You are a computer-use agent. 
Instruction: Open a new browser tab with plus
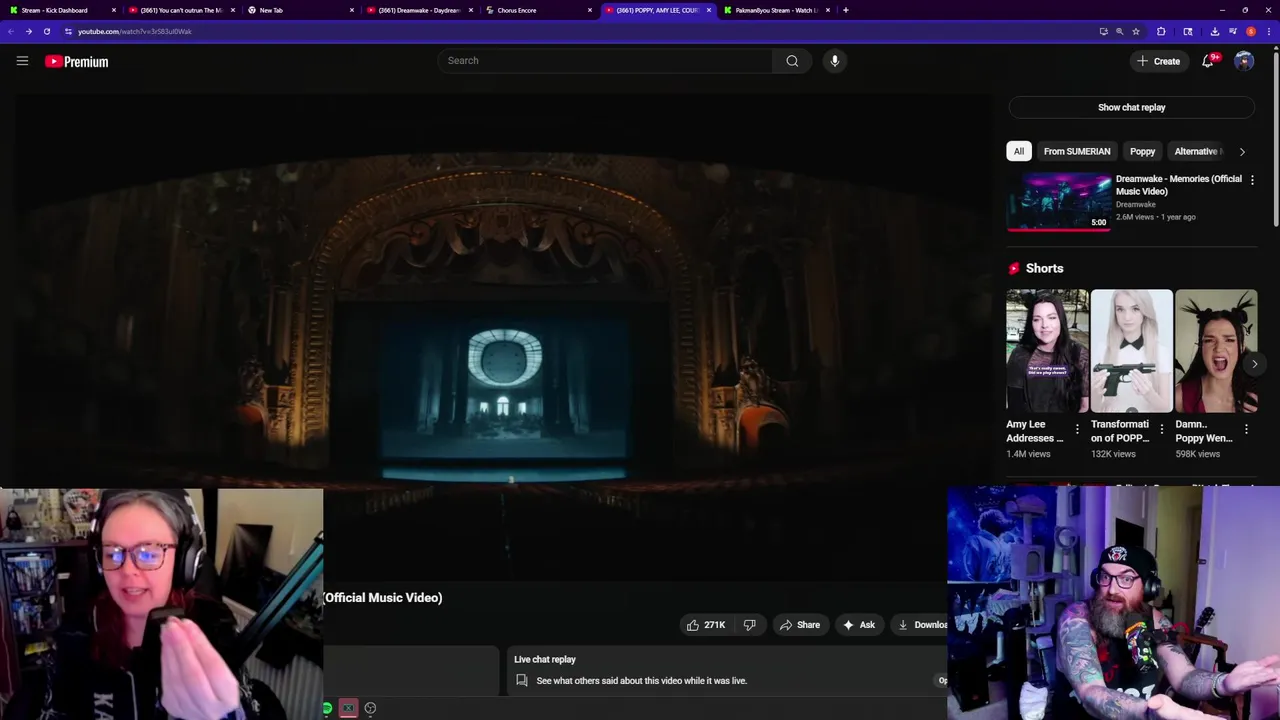[846, 10]
